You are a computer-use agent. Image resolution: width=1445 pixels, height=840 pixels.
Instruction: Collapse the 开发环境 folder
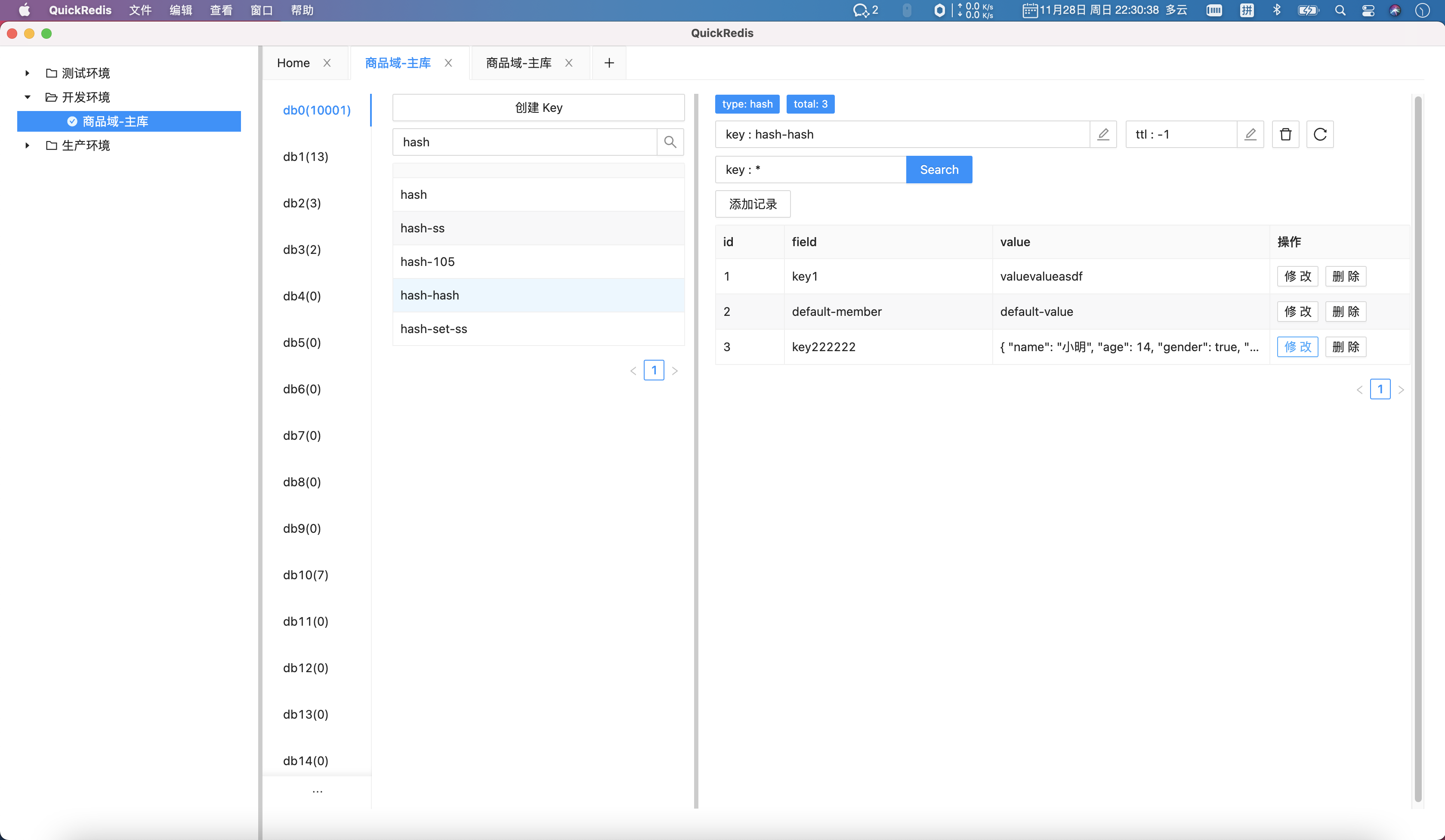tap(27, 97)
